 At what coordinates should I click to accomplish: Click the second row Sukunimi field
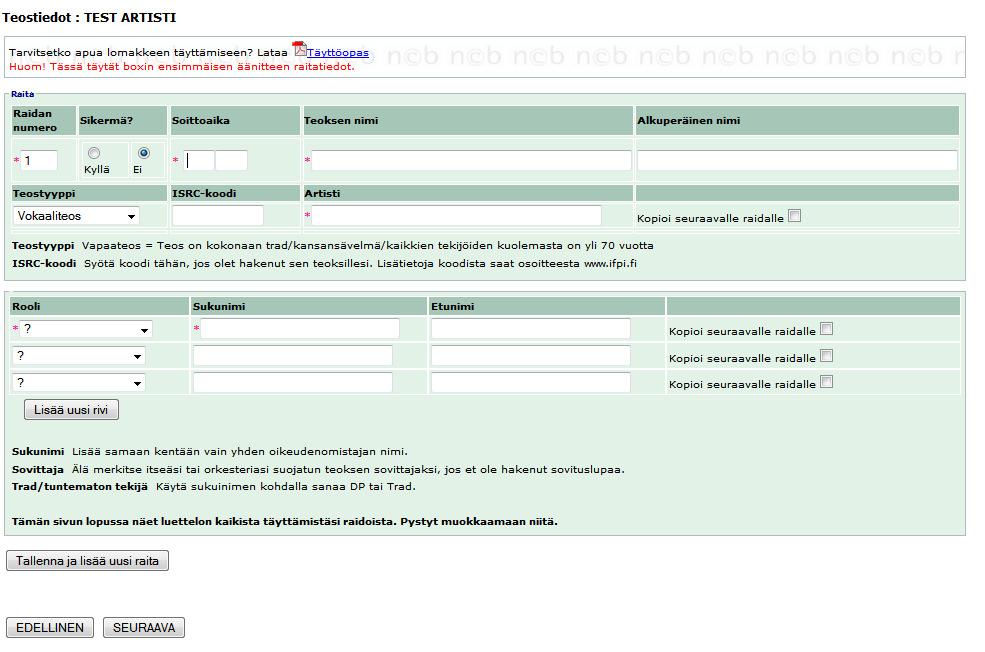pyautogui.click(x=293, y=356)
